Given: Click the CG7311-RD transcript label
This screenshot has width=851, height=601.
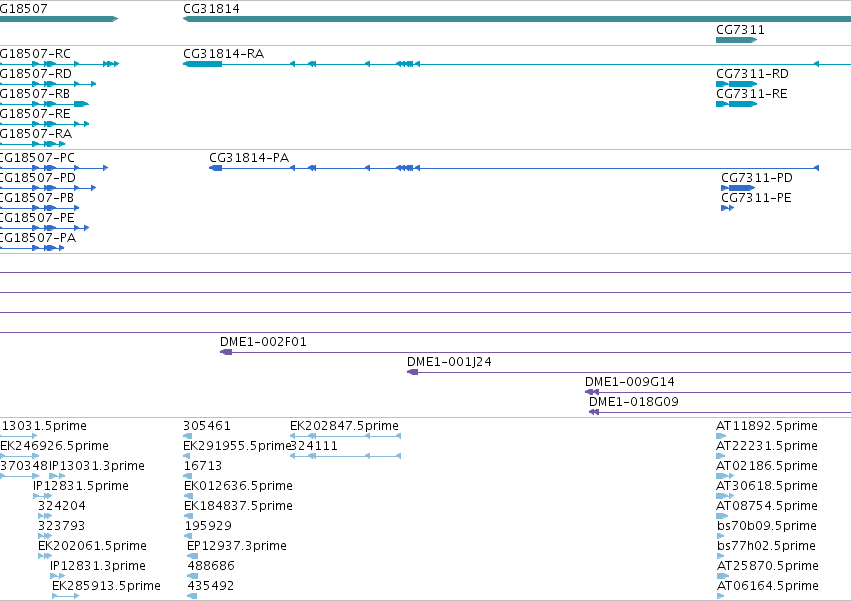Looking at the screenshot, I should point(752,74).
